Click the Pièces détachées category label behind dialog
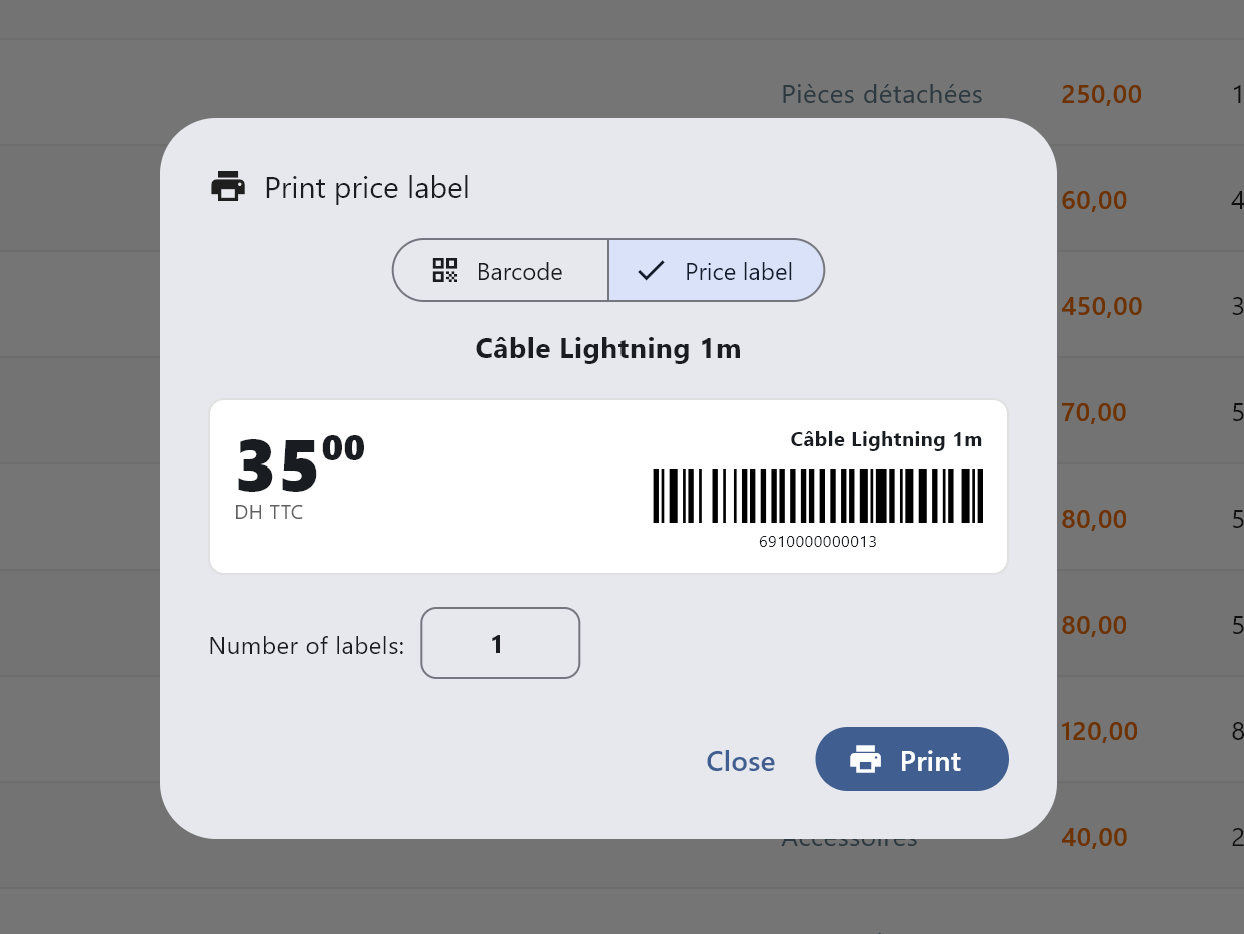The image size is (1244, 934). pyautogui.click(x=882, y=94)
